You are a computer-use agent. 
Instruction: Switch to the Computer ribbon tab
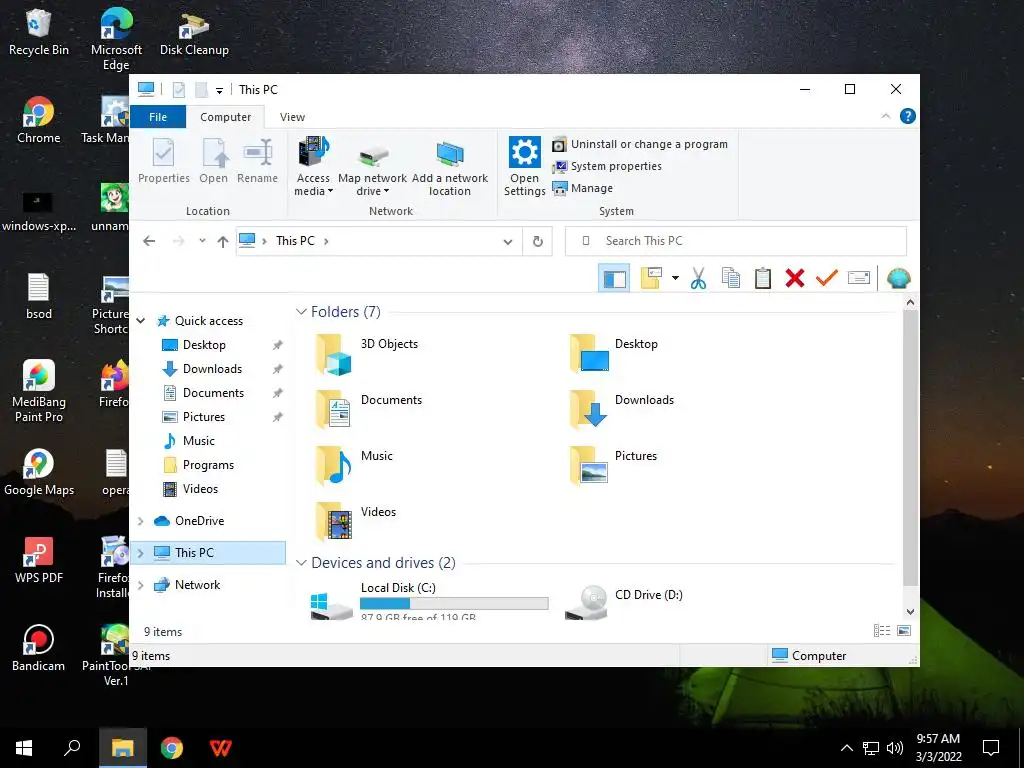coord(225,117)
